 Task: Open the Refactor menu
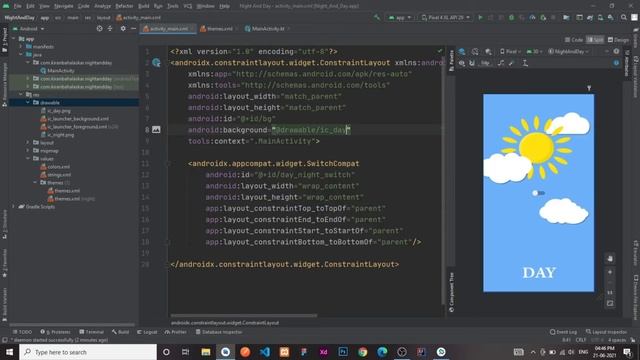coord(124,6)
